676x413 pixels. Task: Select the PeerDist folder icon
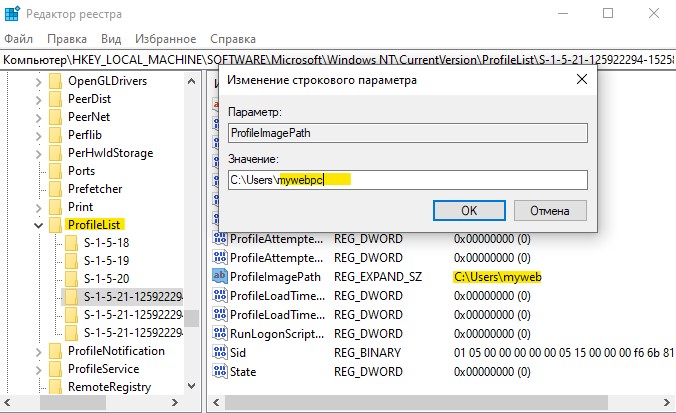click(56, 99)
